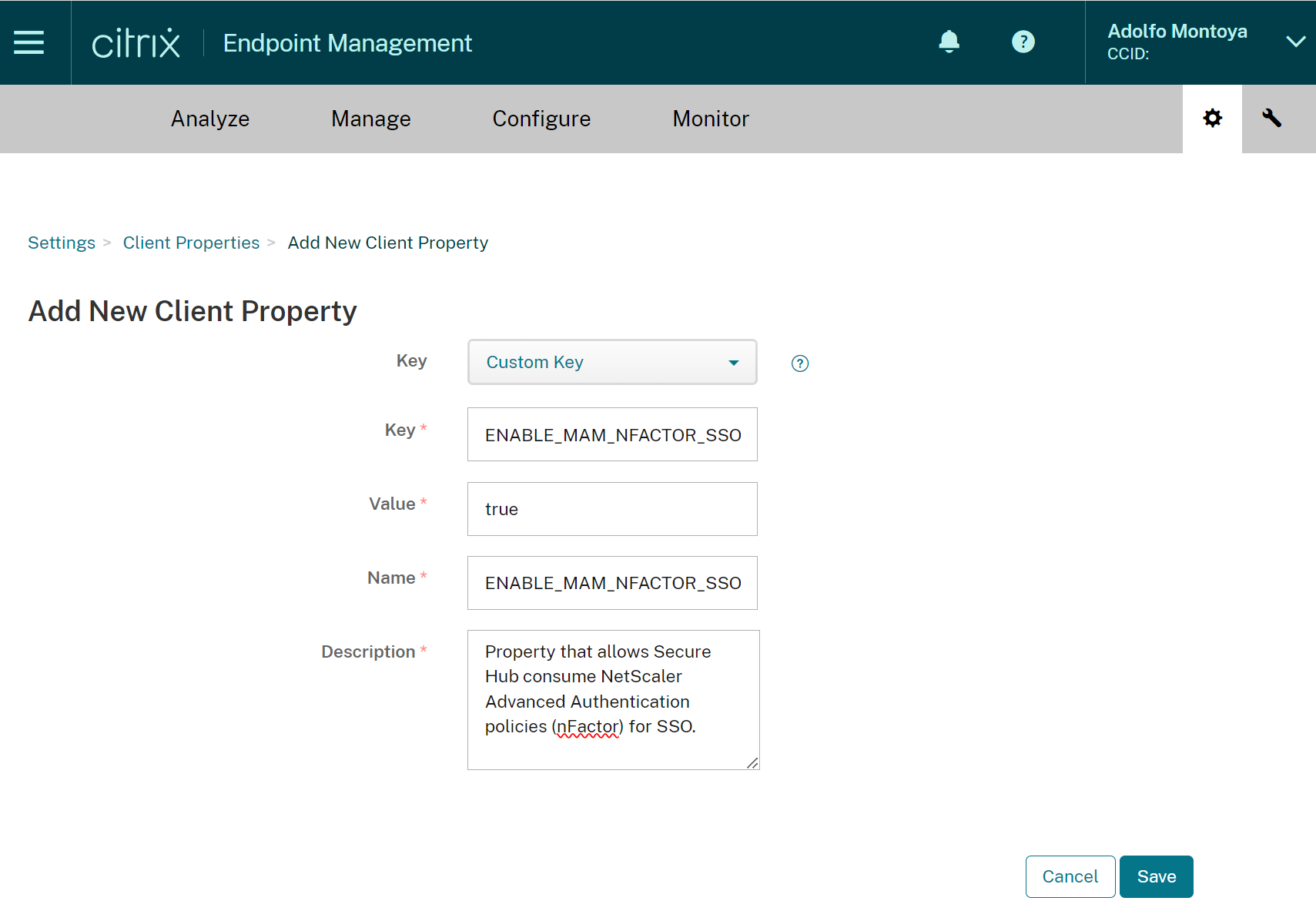Open the Configure tab
This screenshot has width=1316, height=911.
541,119
